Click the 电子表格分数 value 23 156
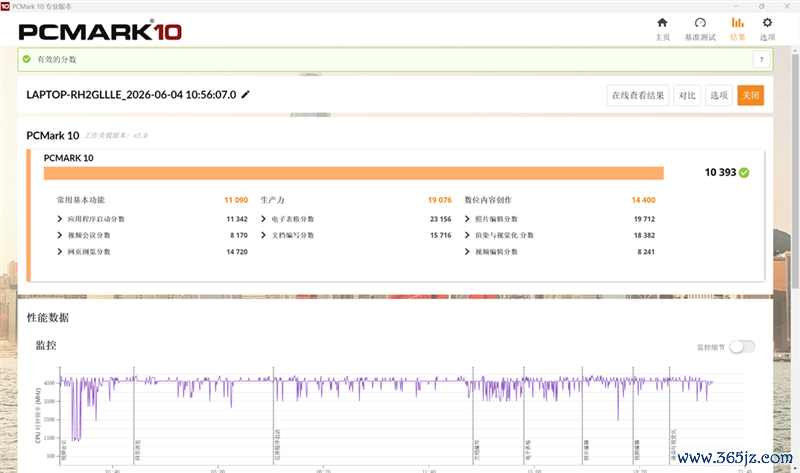This screenshot has height=473, width=800. (x=440, y=219)
